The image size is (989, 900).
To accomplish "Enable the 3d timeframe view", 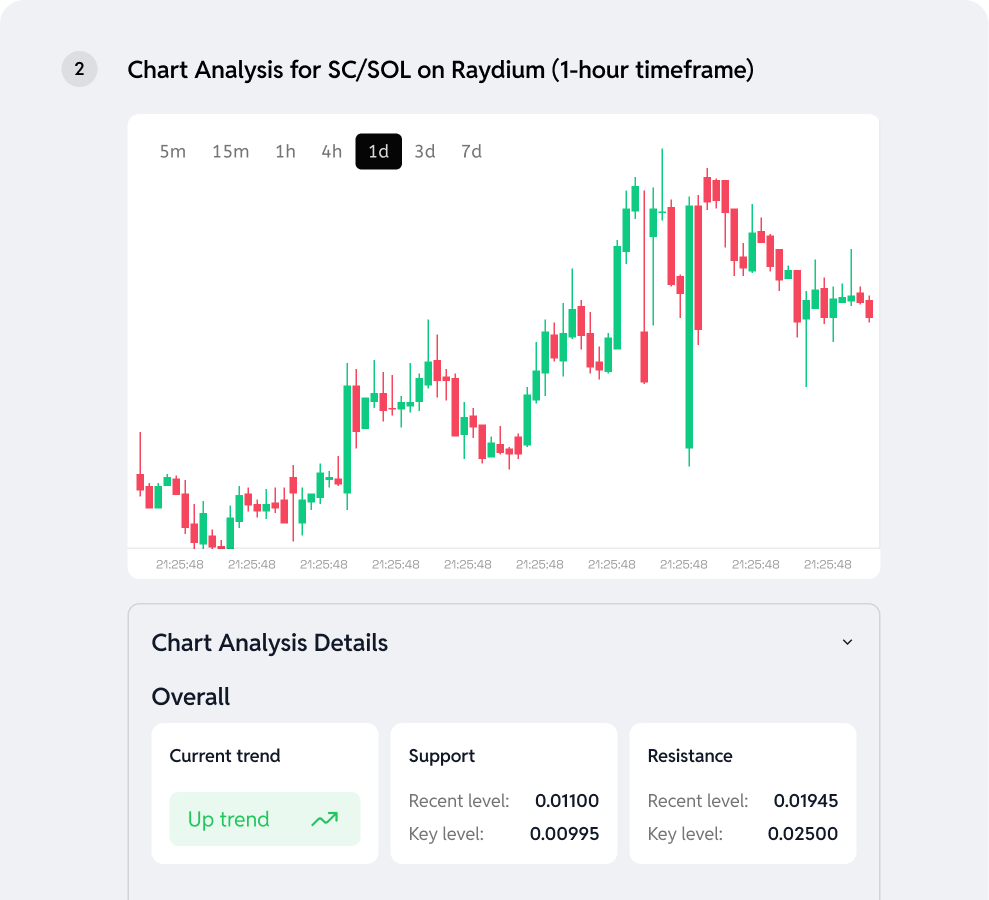I will (424, 151).
